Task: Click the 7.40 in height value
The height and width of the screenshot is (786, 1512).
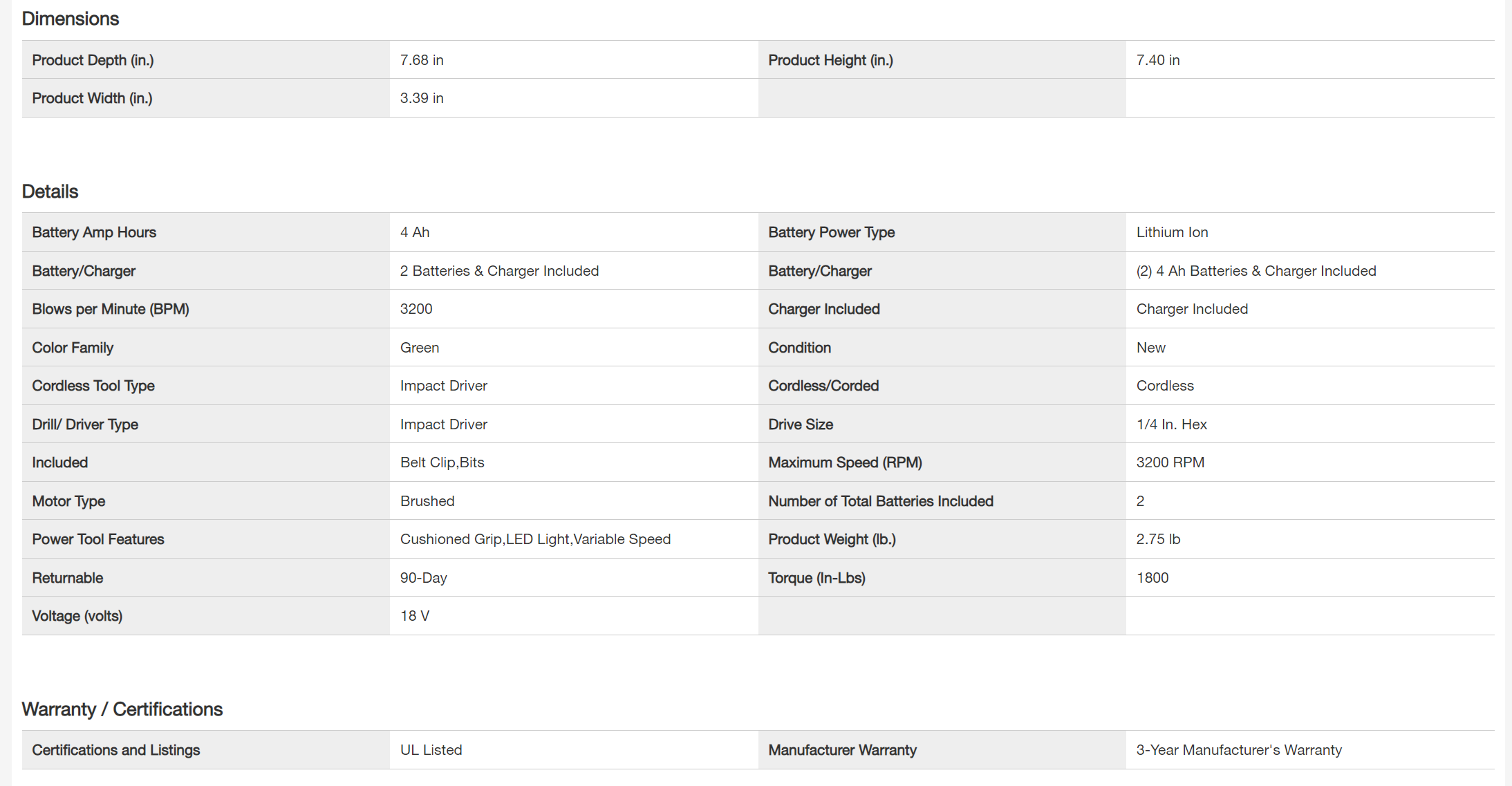Action: tap(1157, 60)
